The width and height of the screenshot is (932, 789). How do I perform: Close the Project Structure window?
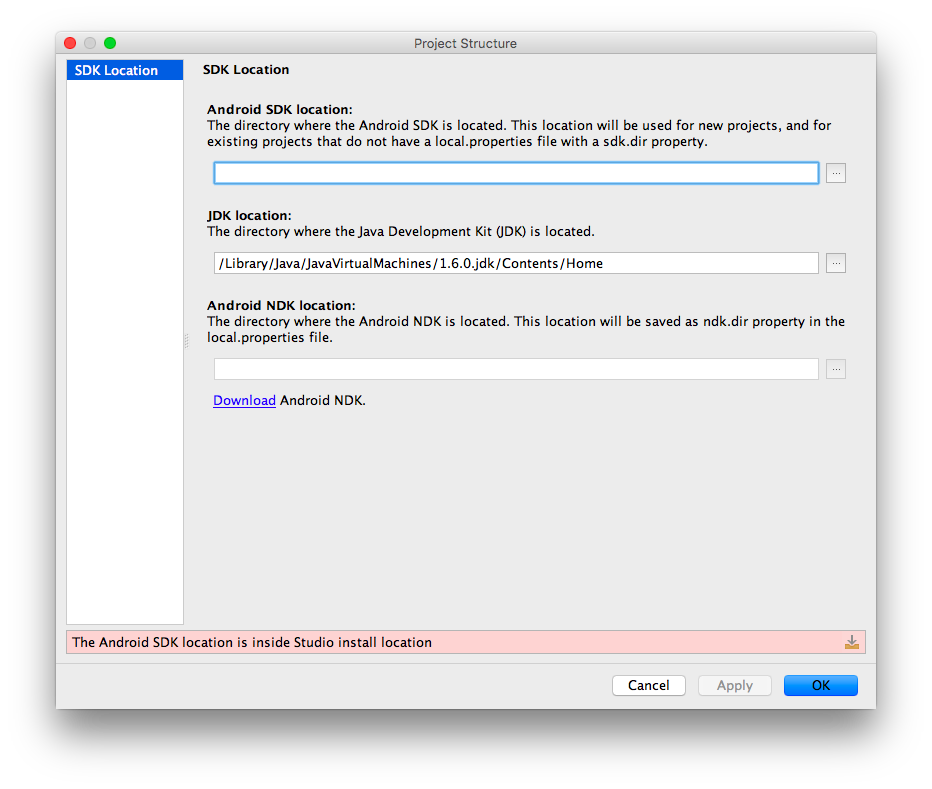(70, 43)
